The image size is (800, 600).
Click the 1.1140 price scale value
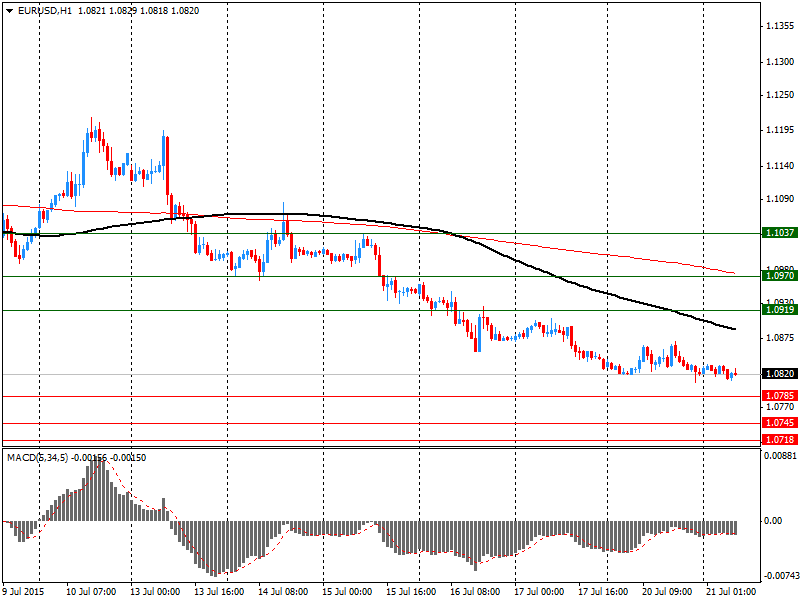(x=780, y=166)
